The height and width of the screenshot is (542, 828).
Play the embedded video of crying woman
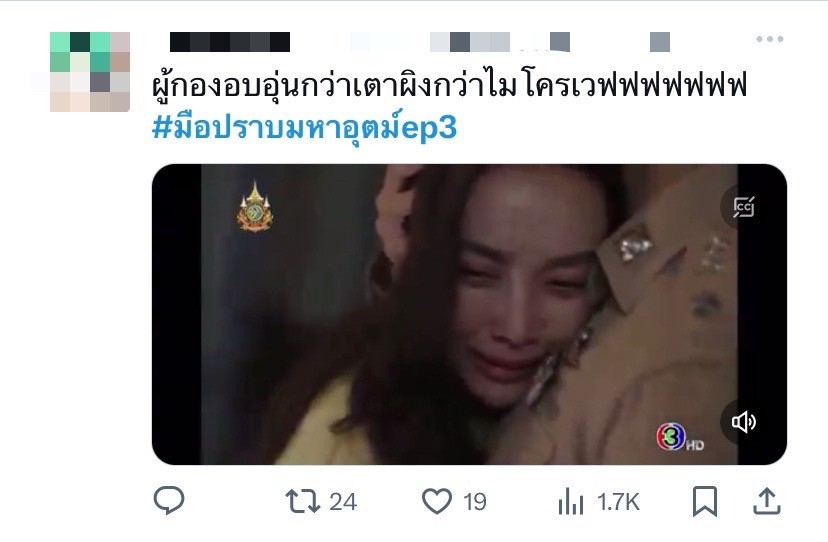click(x=469, y=314)
